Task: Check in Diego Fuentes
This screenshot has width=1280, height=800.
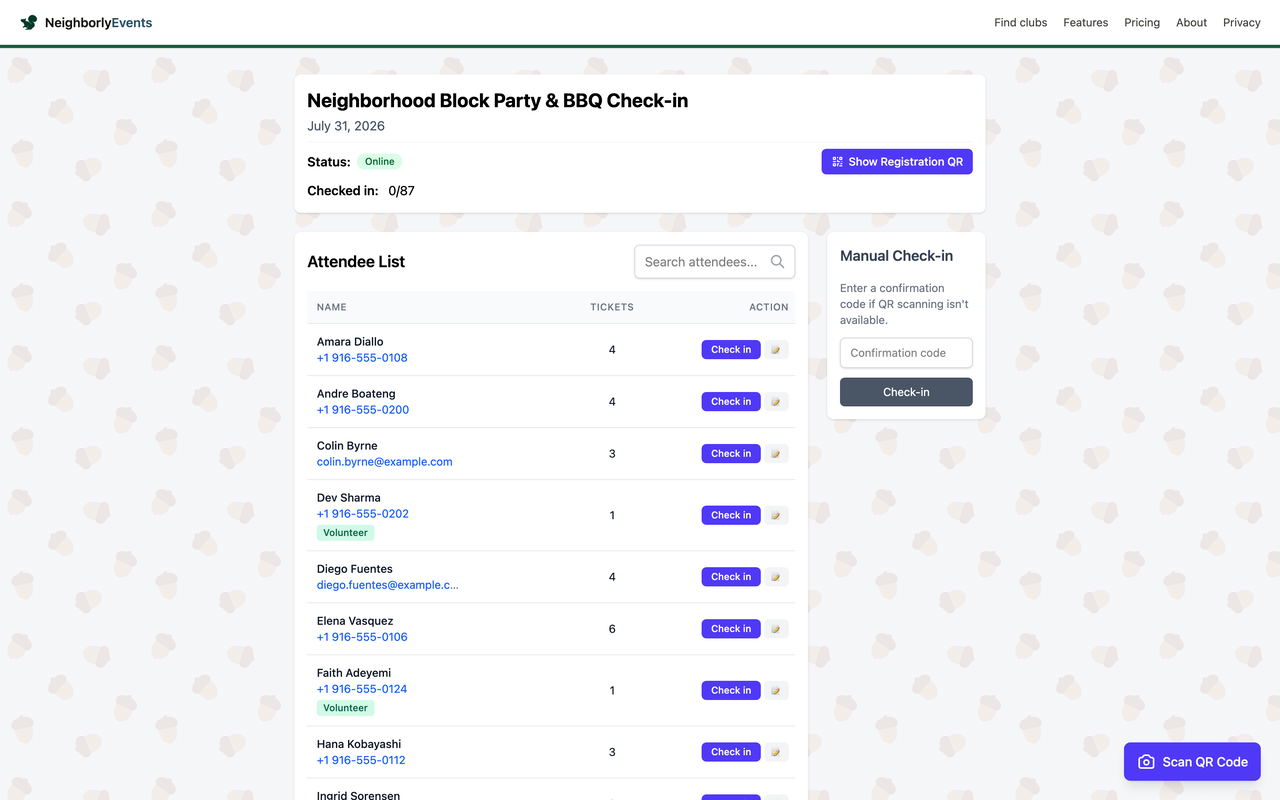Action: (731, 577)
